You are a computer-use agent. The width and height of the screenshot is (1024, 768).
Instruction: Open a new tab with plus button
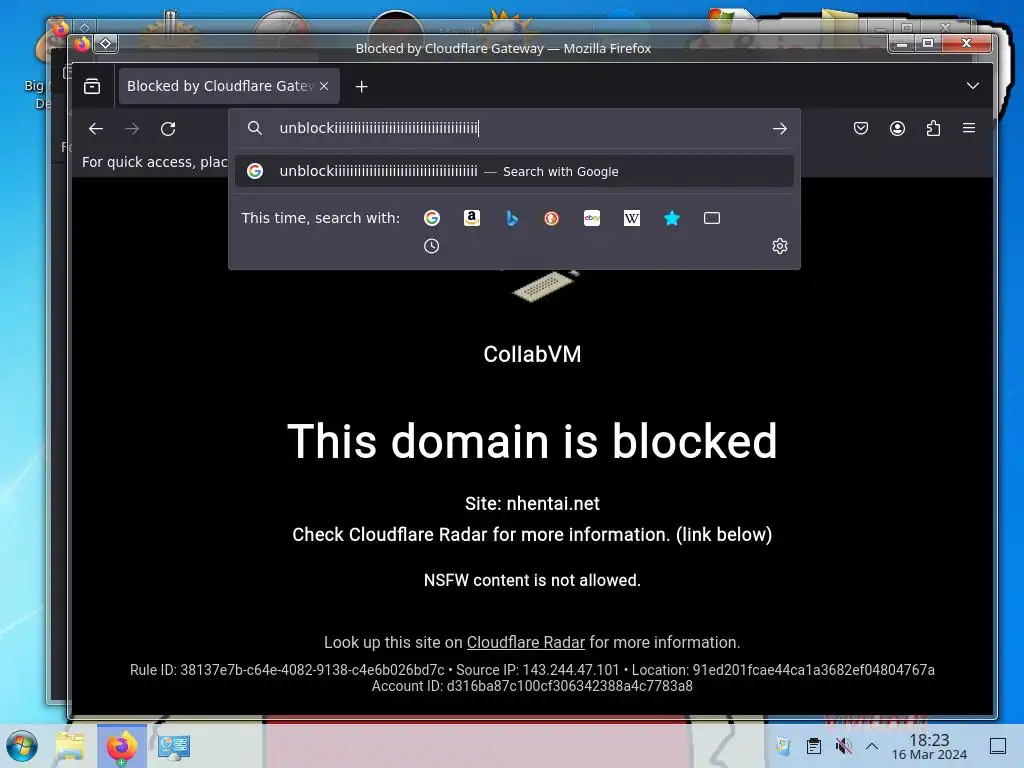click(x=361, y=86)
